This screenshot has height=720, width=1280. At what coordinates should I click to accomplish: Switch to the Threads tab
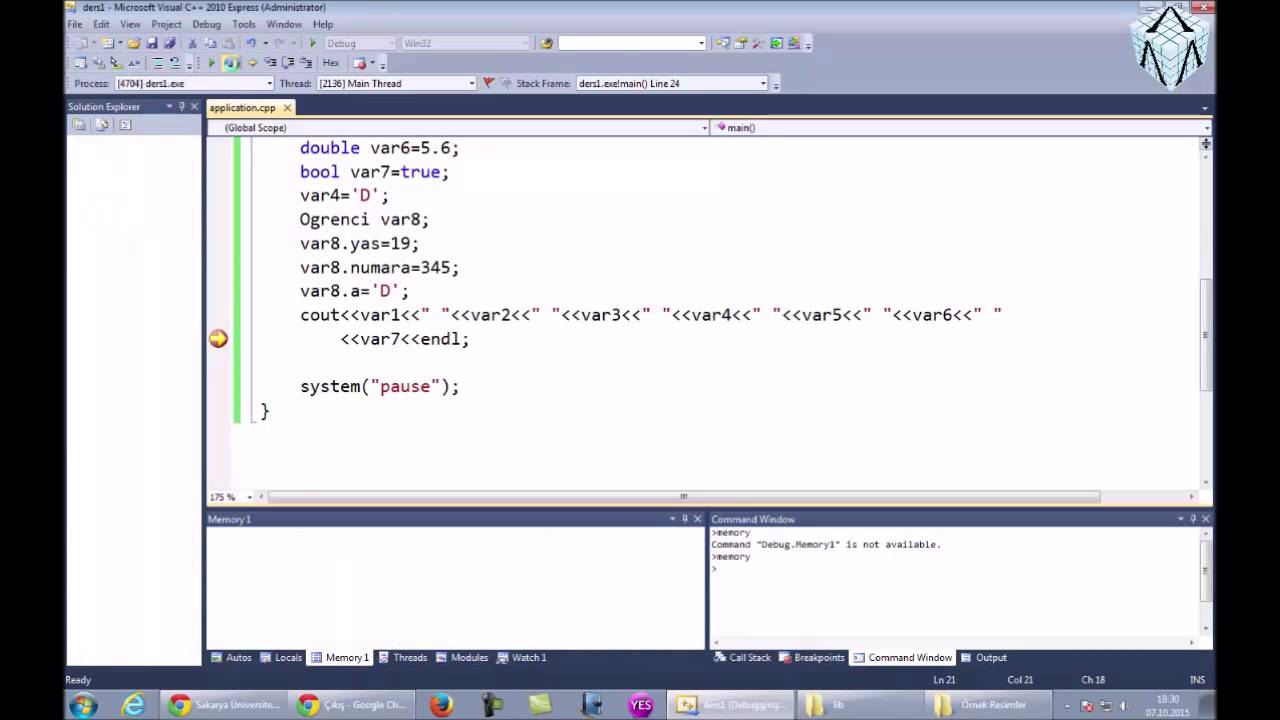coord(402,658)
